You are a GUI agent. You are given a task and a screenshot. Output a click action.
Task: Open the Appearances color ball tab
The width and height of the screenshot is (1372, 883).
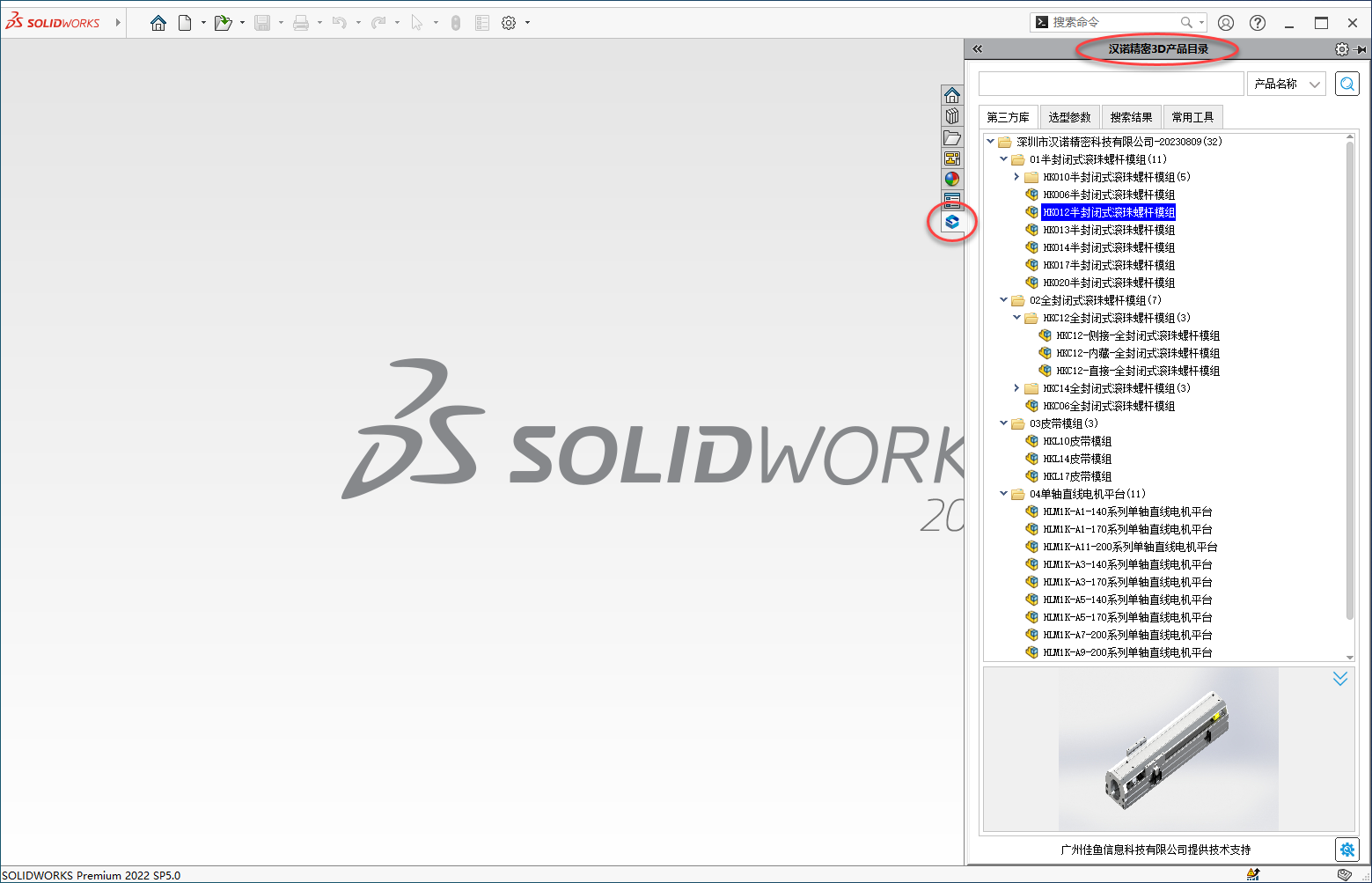[952, 180]
